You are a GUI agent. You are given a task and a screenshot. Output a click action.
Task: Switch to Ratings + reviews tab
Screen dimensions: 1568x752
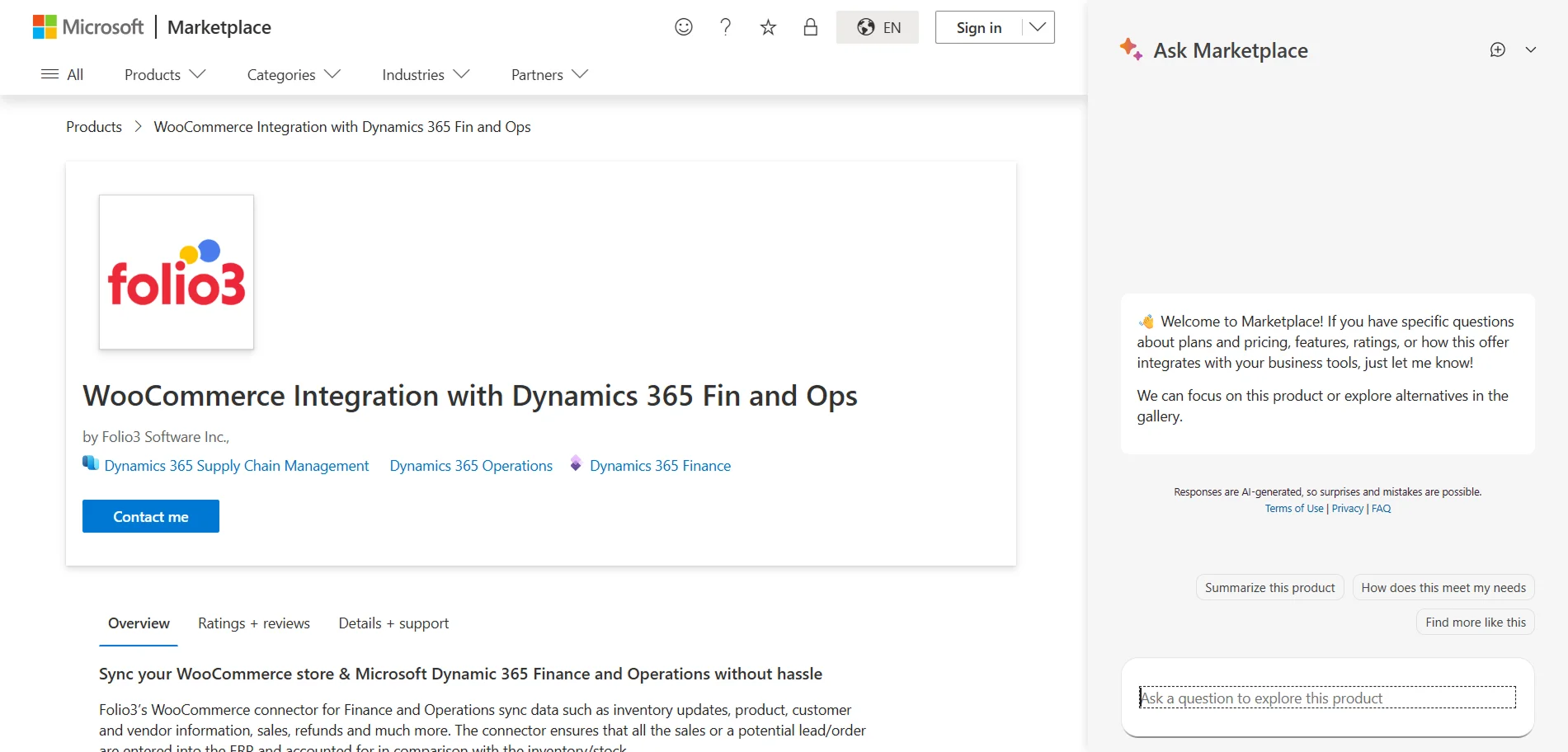pyautogui.click(x=254, y=623)
